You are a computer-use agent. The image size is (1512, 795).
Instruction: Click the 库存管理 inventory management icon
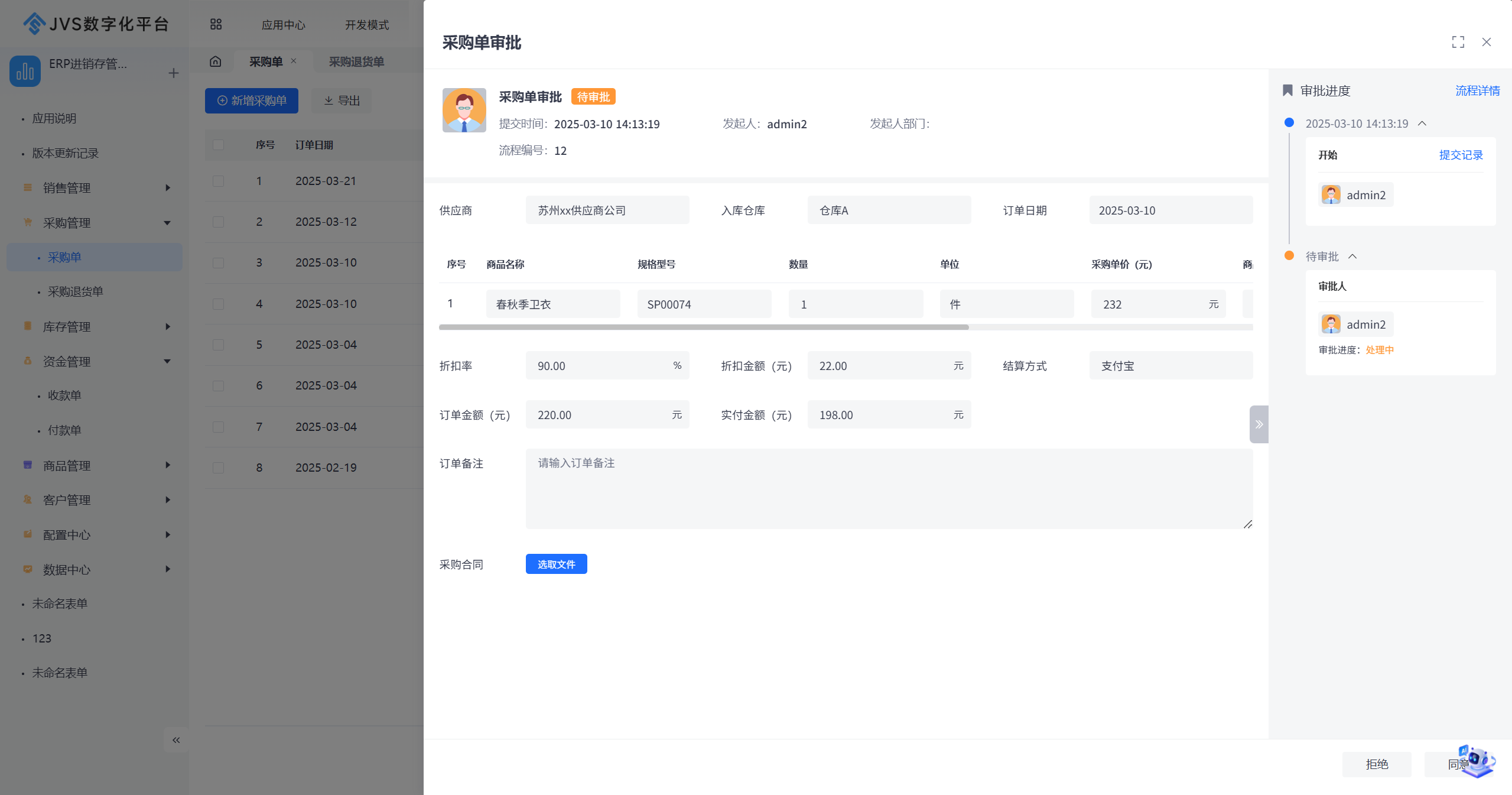[x=27, y=326]
